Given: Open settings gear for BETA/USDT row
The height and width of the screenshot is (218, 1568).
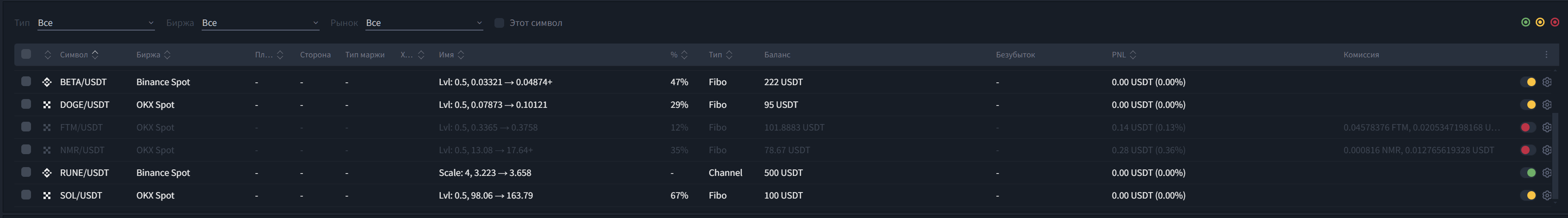Looking at the screenshot, I should [x=1547, y=81].
